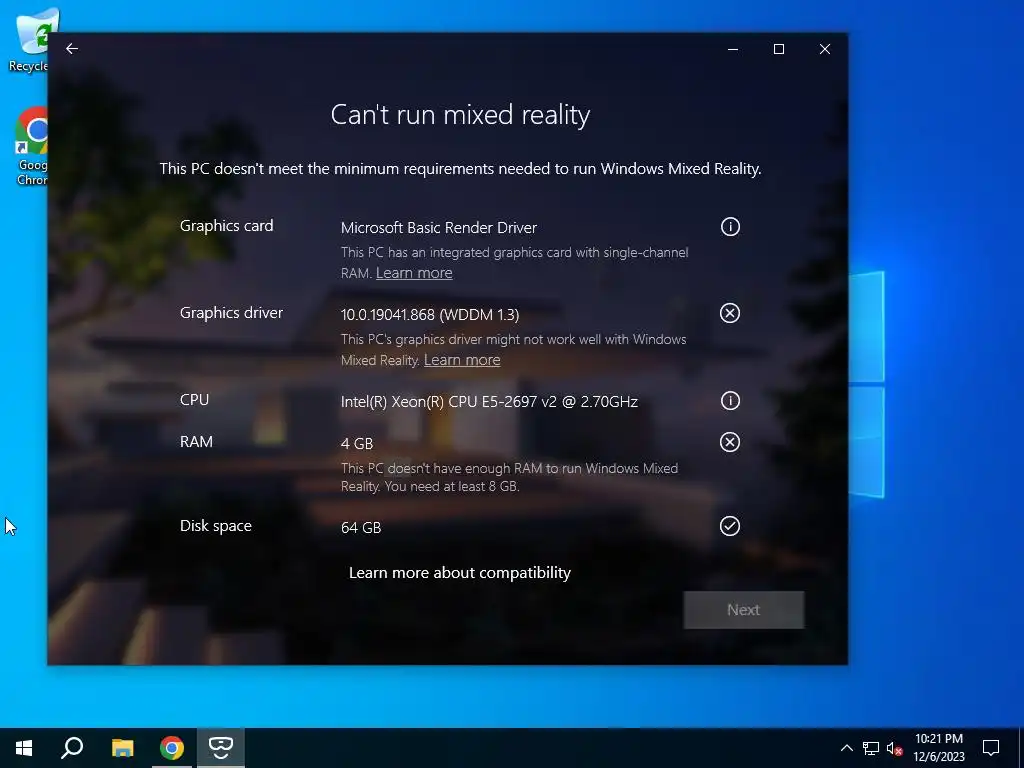Click the checkmark icon for Disk space
This screenshot has width=1024, height=768.
(x=730, y=526)
